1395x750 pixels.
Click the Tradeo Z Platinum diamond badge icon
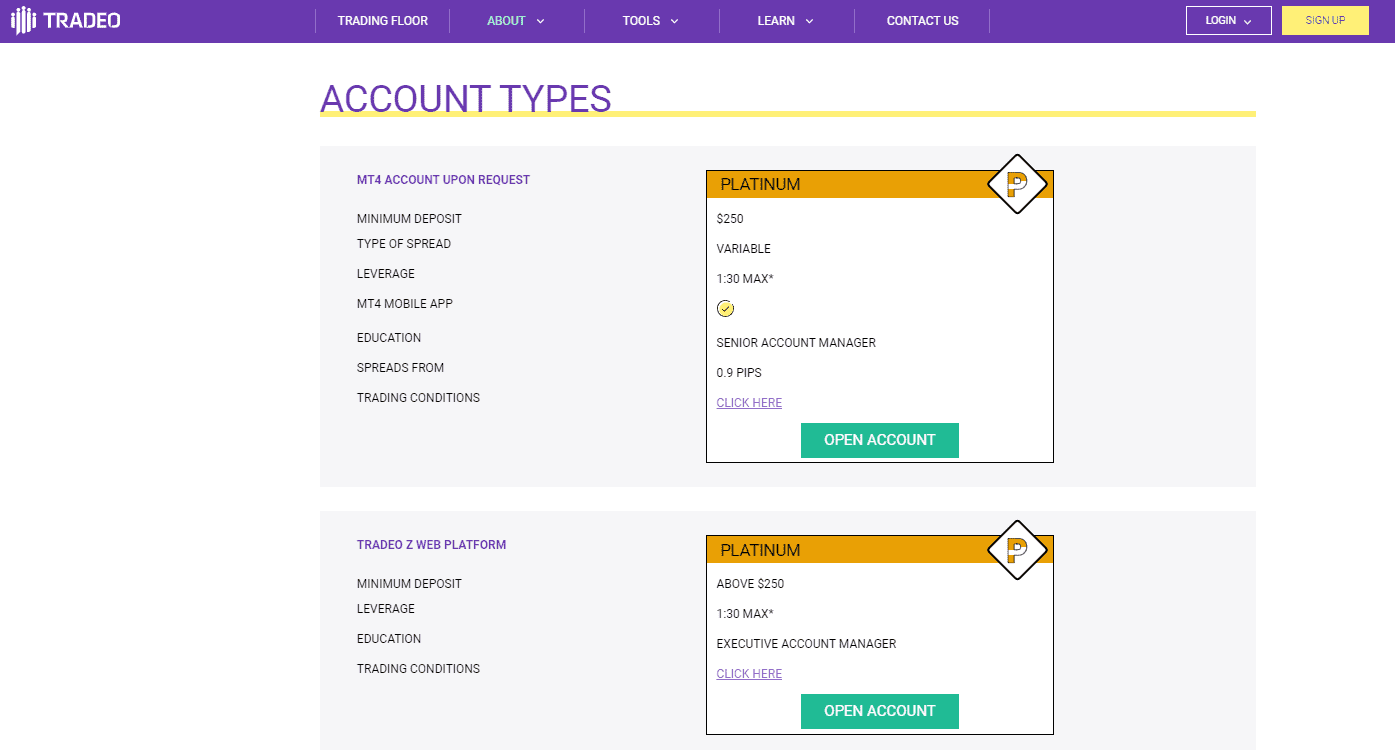(1017, 550)
